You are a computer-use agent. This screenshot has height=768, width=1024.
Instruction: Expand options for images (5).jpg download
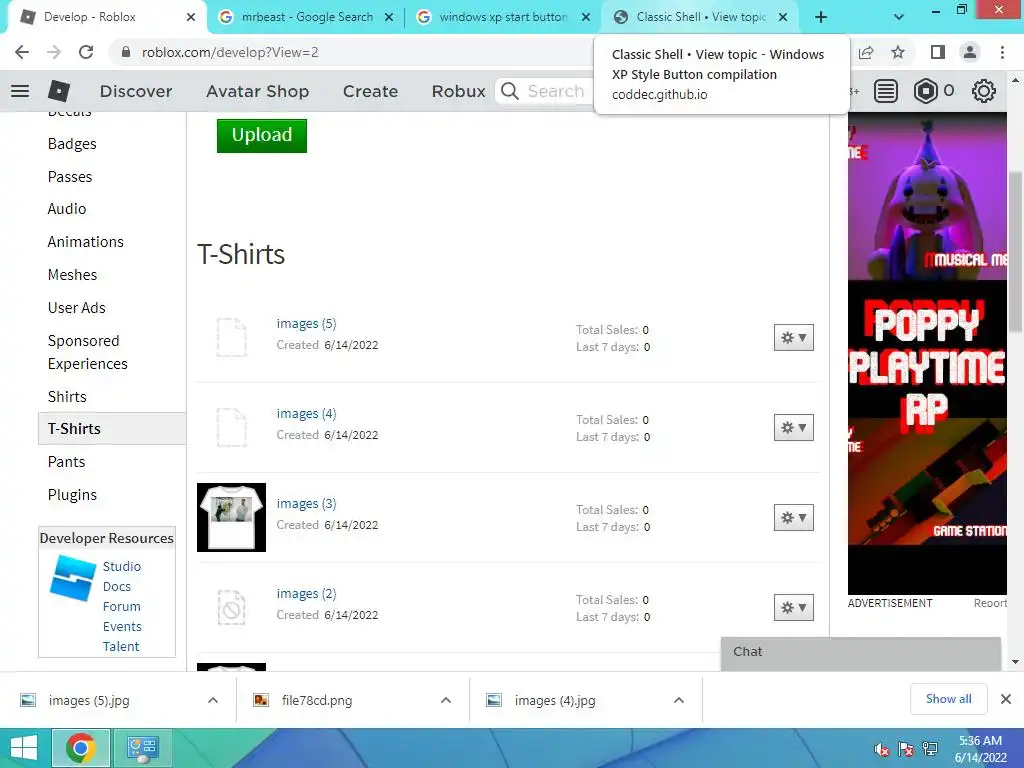pyautogui.click(x=213, y=700)
